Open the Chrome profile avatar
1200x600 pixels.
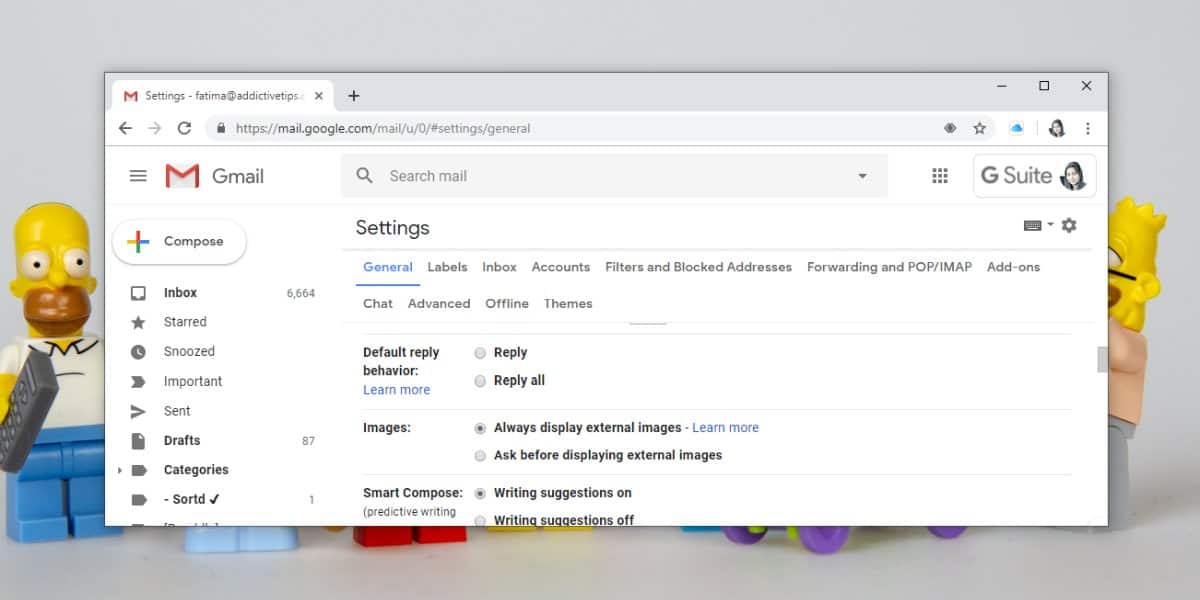point(1057,128)
